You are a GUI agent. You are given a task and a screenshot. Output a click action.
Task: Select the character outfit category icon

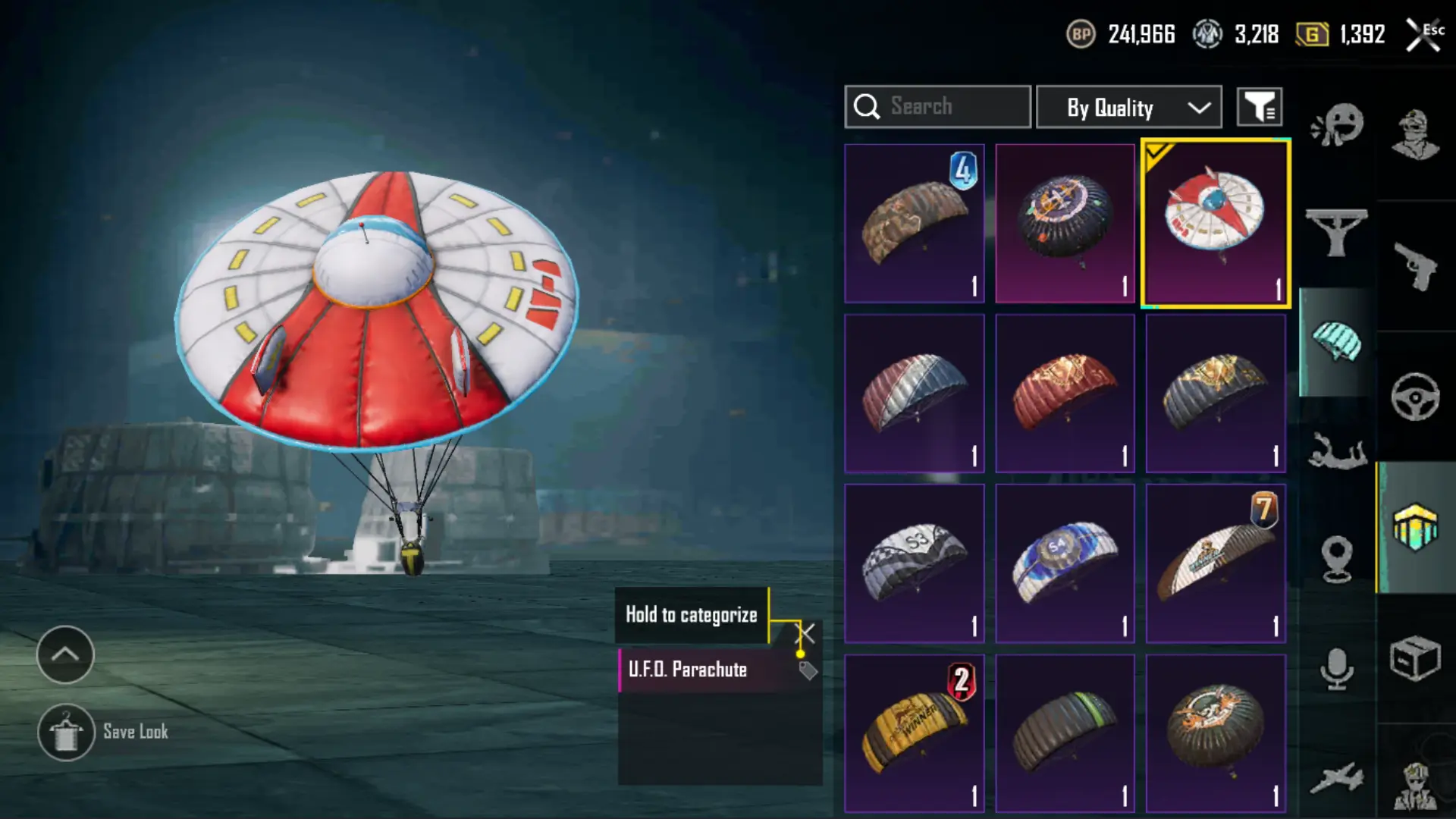[x=1415, y=135]
